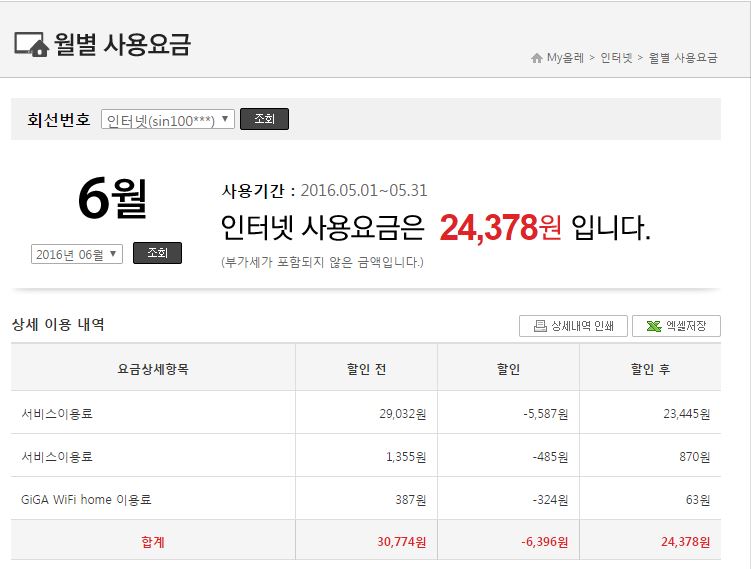
Task: Click the printer icon on 상세내역 인쇄
Action: pyautogui.click(x=540, y=326)
